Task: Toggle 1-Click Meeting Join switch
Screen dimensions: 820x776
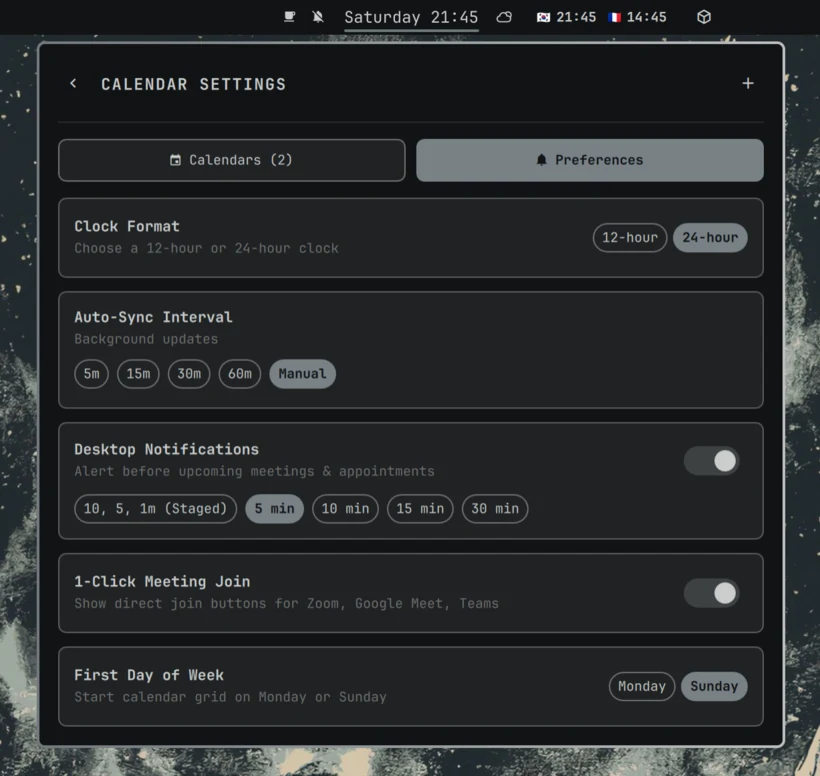Action: click(x=711, y=593)
